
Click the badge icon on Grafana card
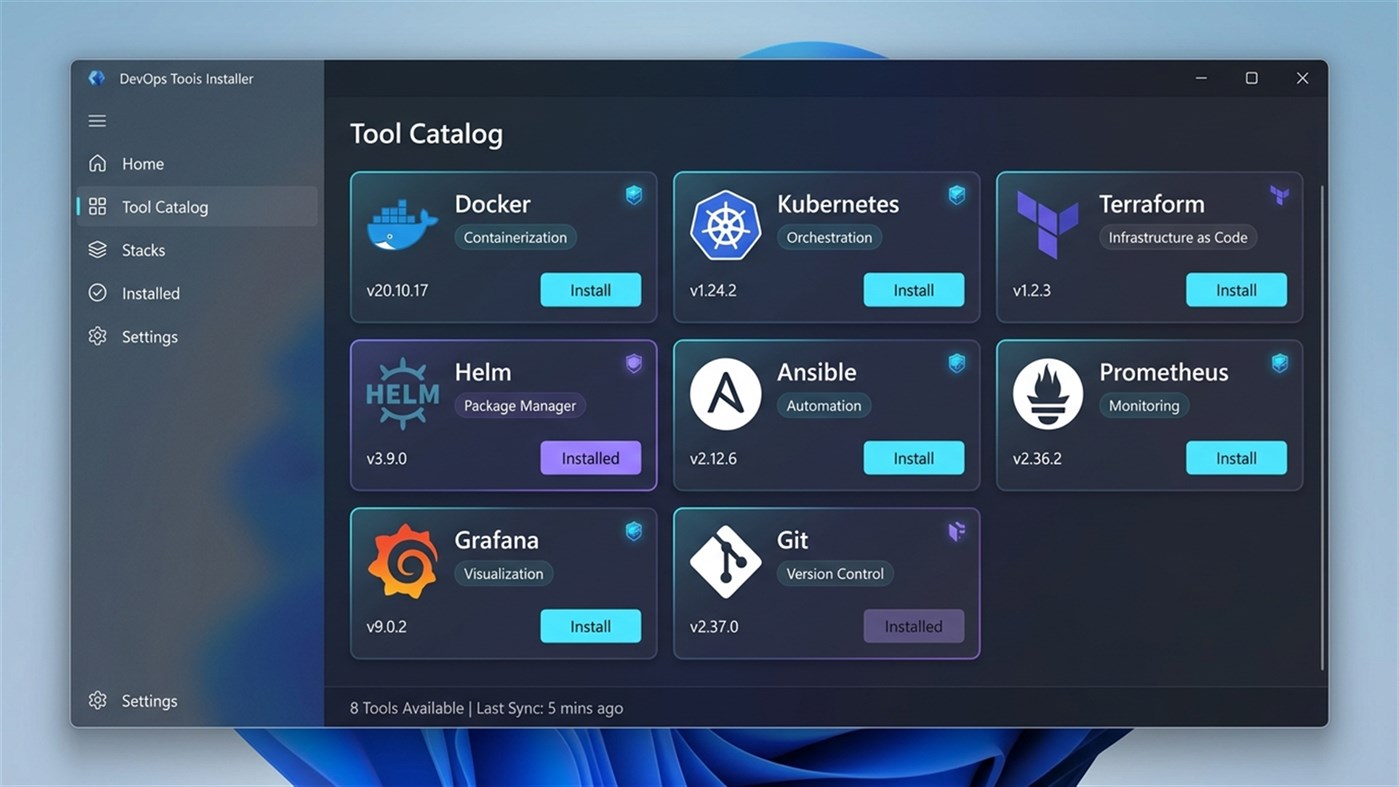[634, 531]
